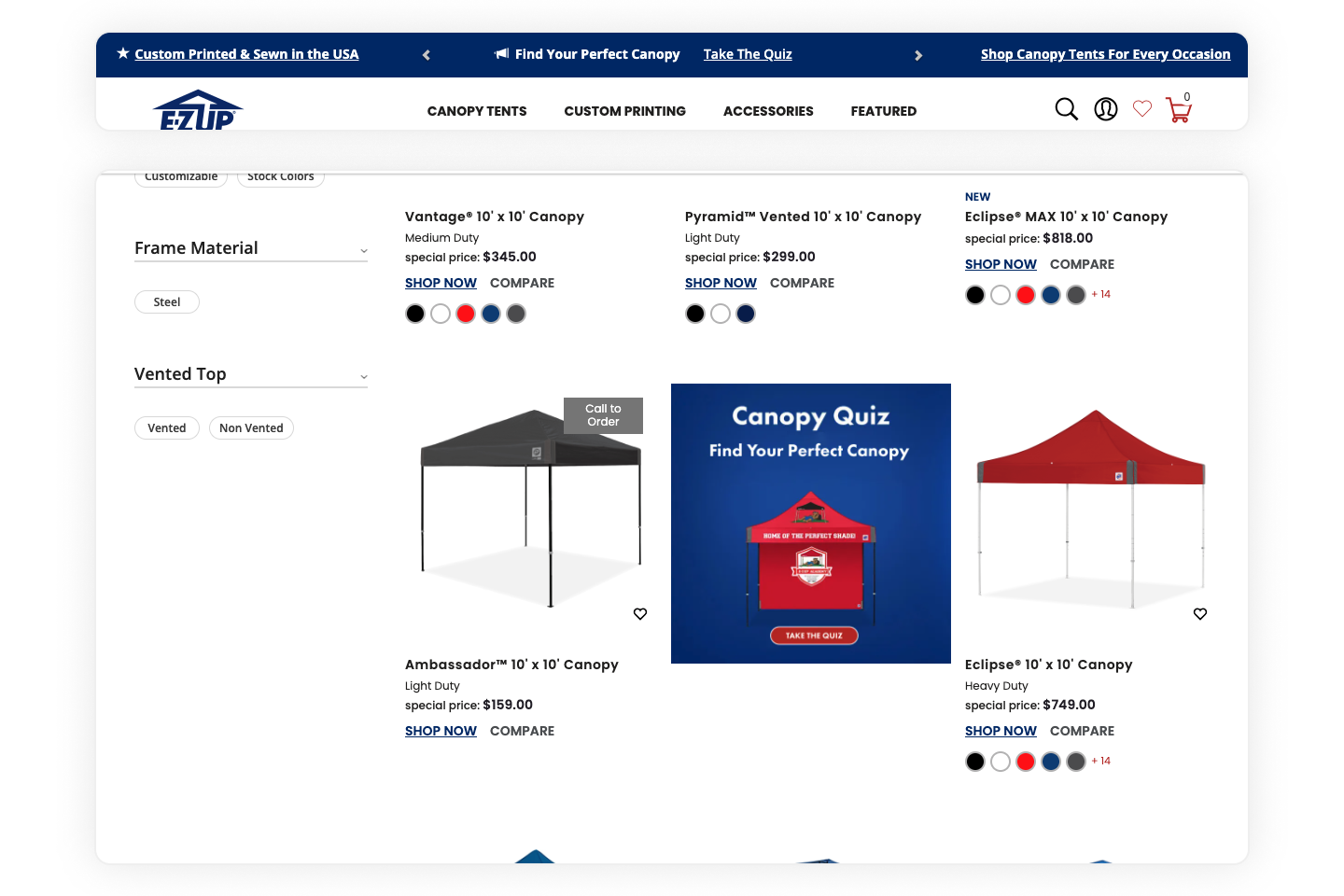Compare the Ambassador 10x10 Canopy

point(522,731)
